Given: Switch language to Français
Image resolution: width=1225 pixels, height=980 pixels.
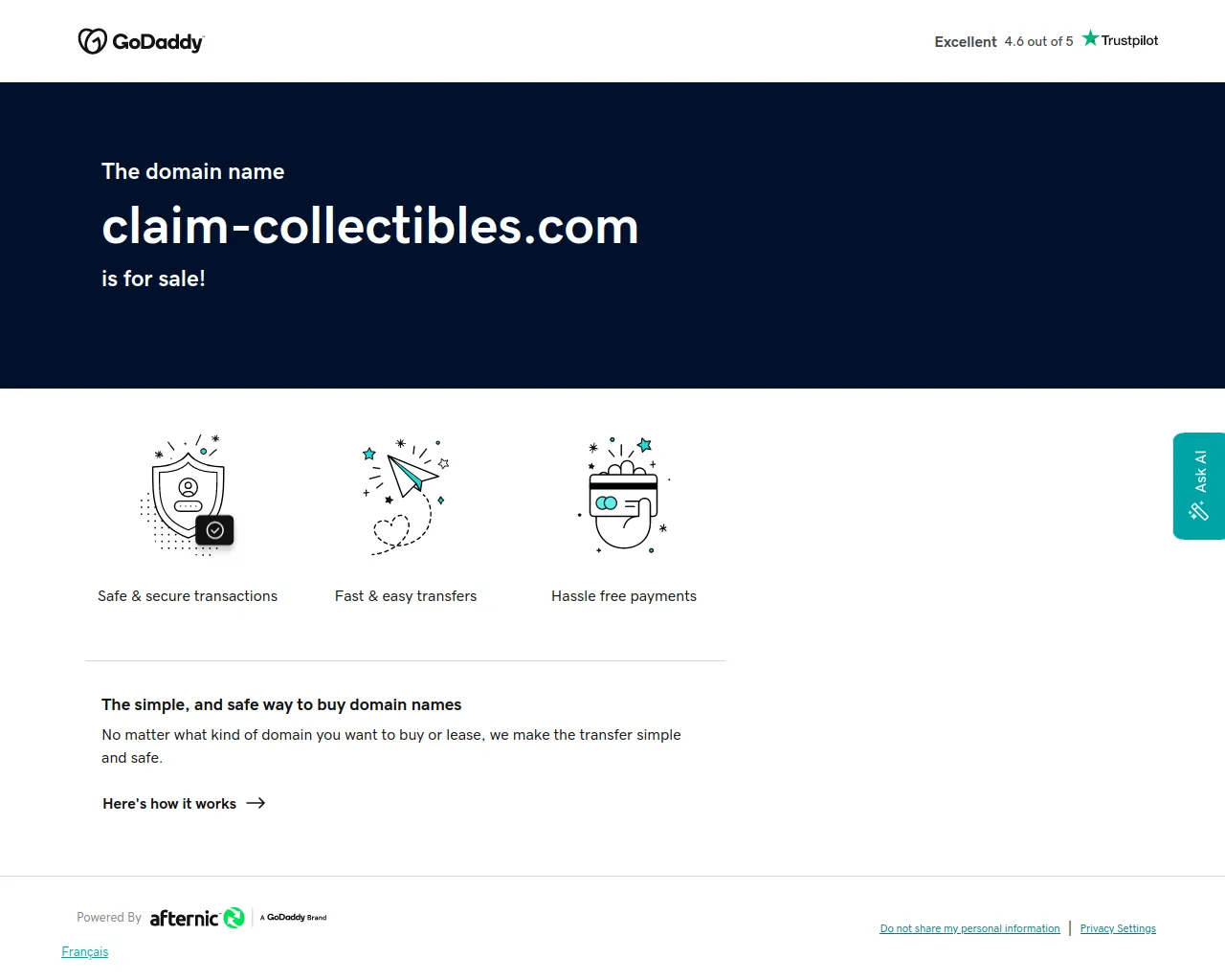Looking at the screenshot, I should pos(85,951).
